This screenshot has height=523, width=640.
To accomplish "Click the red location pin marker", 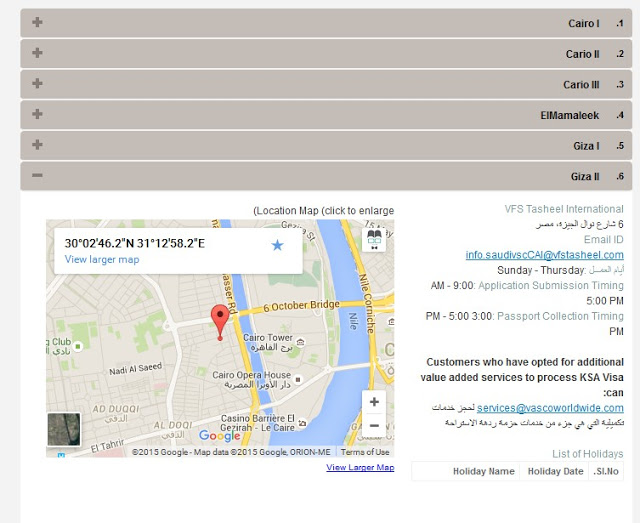I will click(x=220, y=322).
